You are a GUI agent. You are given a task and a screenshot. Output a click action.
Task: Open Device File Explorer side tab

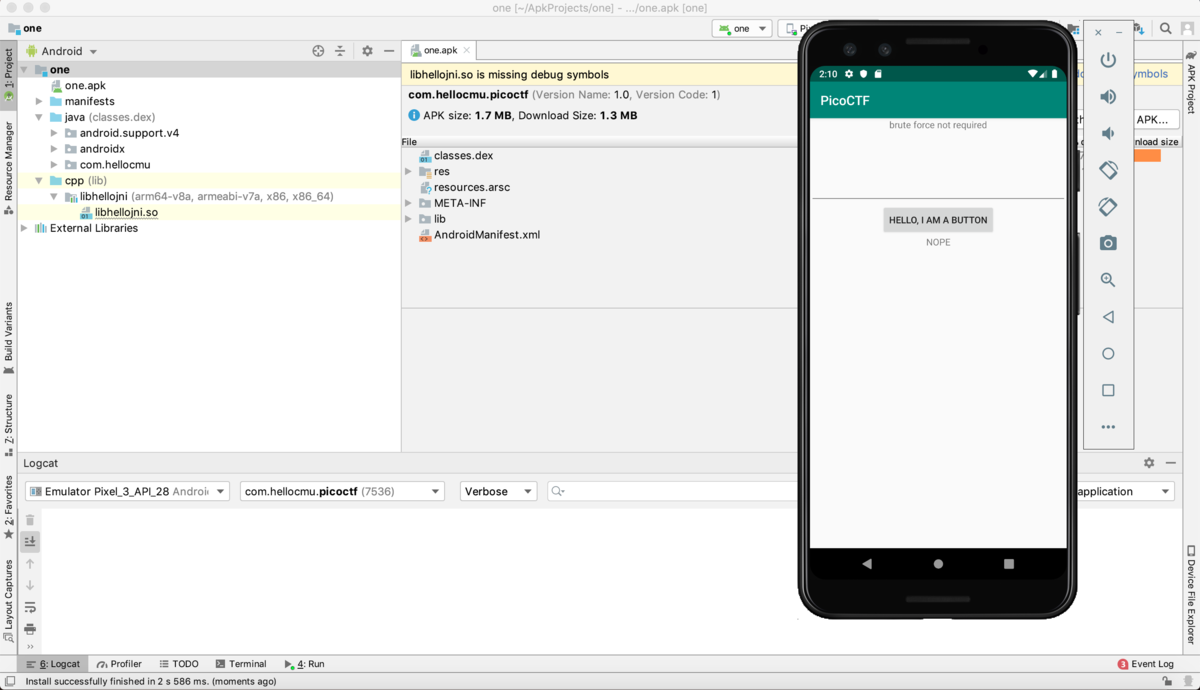pyautogui.click(x=1191, y=594)
